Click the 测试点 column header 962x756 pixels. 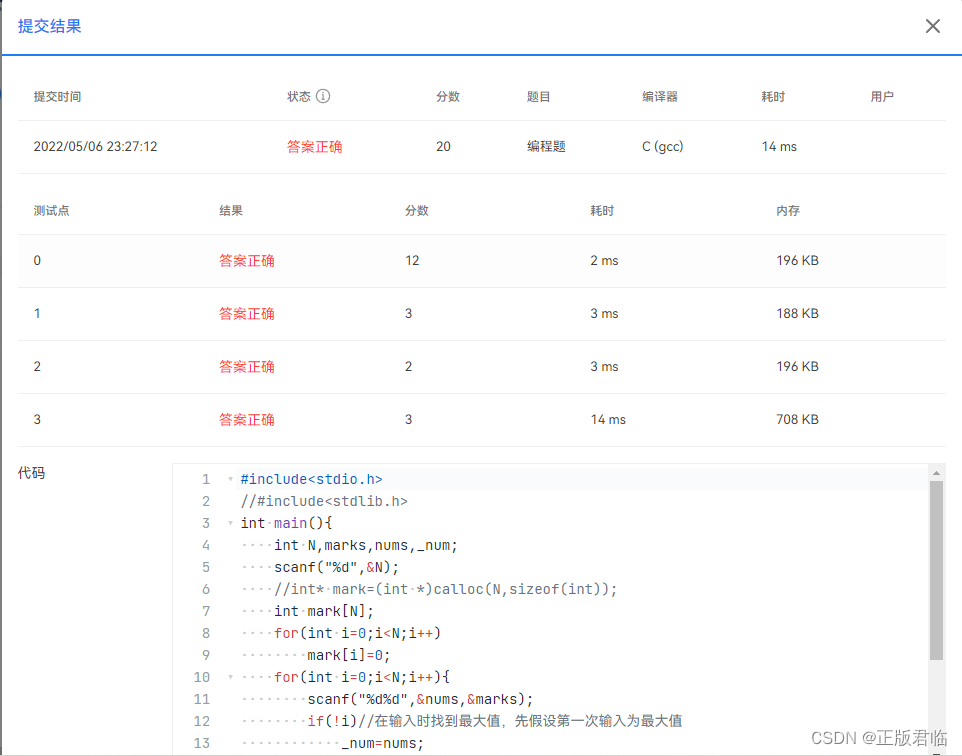click(52, 211)
